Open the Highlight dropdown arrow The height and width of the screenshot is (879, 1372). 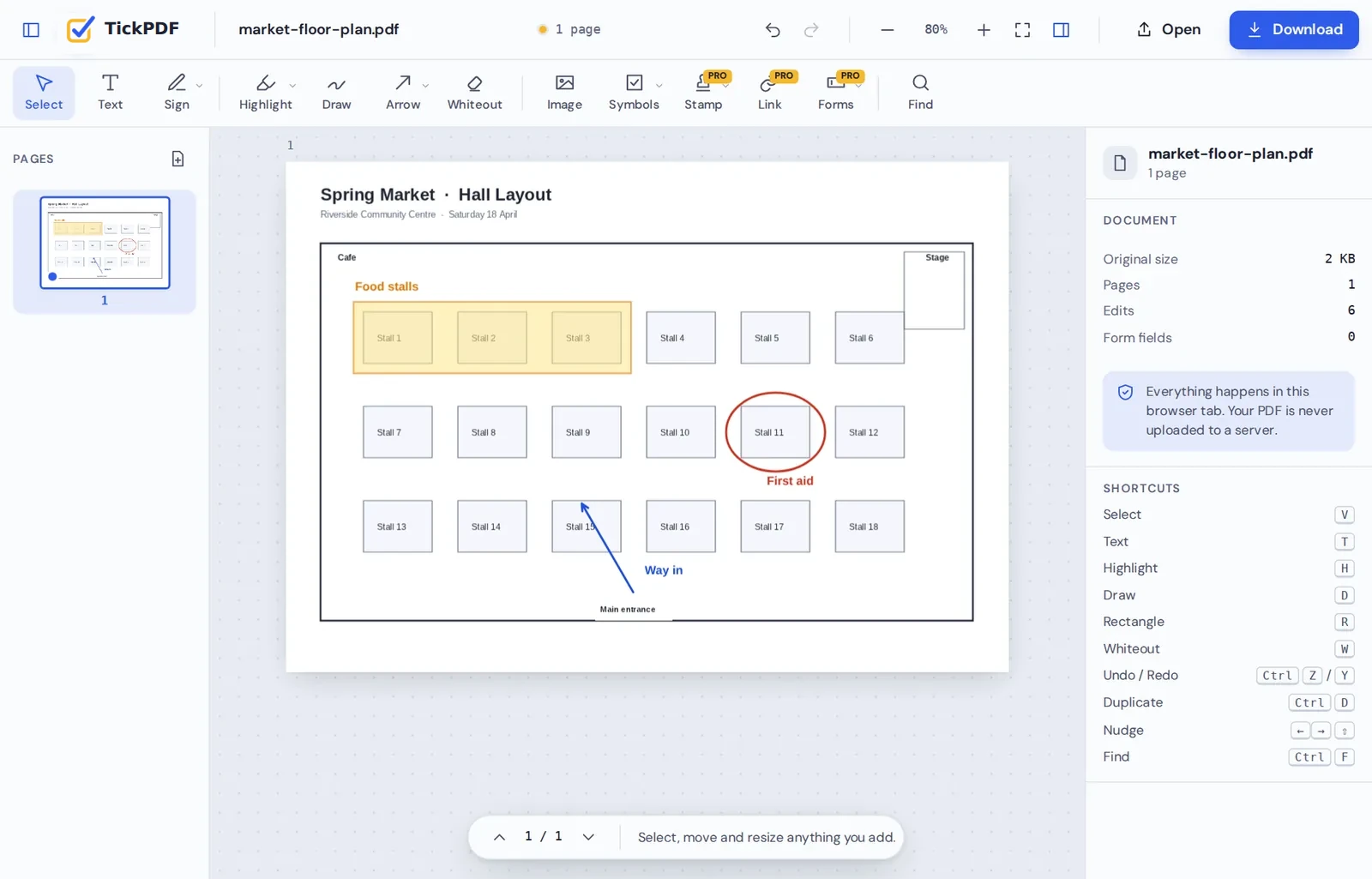click(x=292, y=85)
